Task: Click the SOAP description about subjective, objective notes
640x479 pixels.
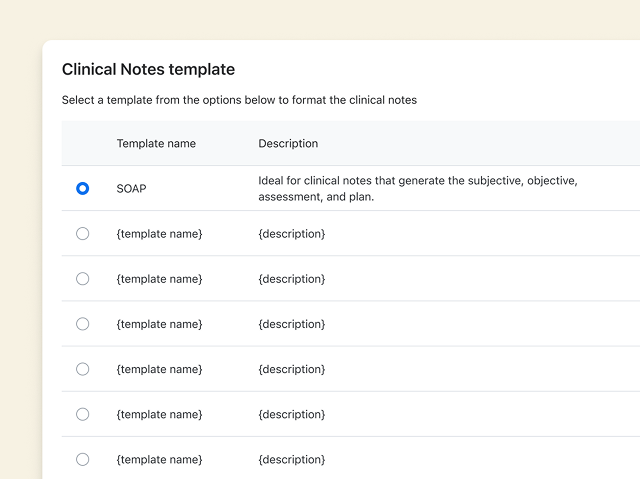Action: pyautogui.click(x=418, y=188)
